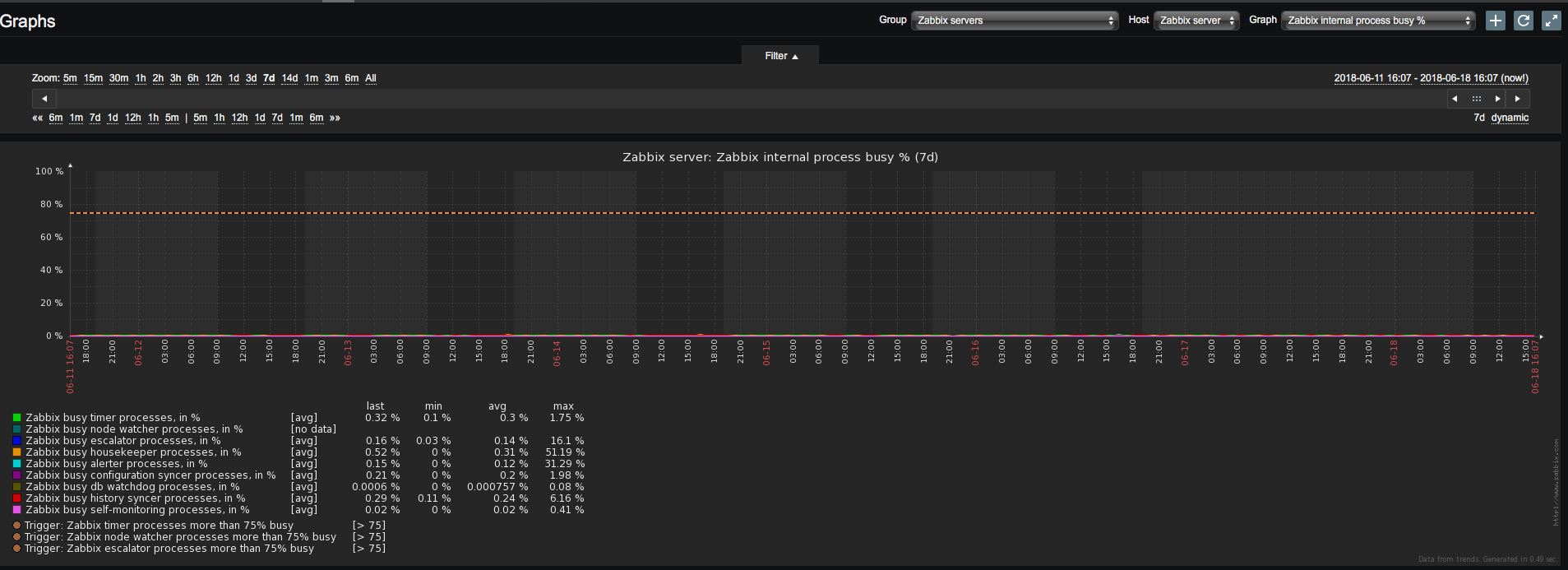Screen dimensions: 1568x570
Task: Set zoom to 3m
Action: (x=331, y=78)
